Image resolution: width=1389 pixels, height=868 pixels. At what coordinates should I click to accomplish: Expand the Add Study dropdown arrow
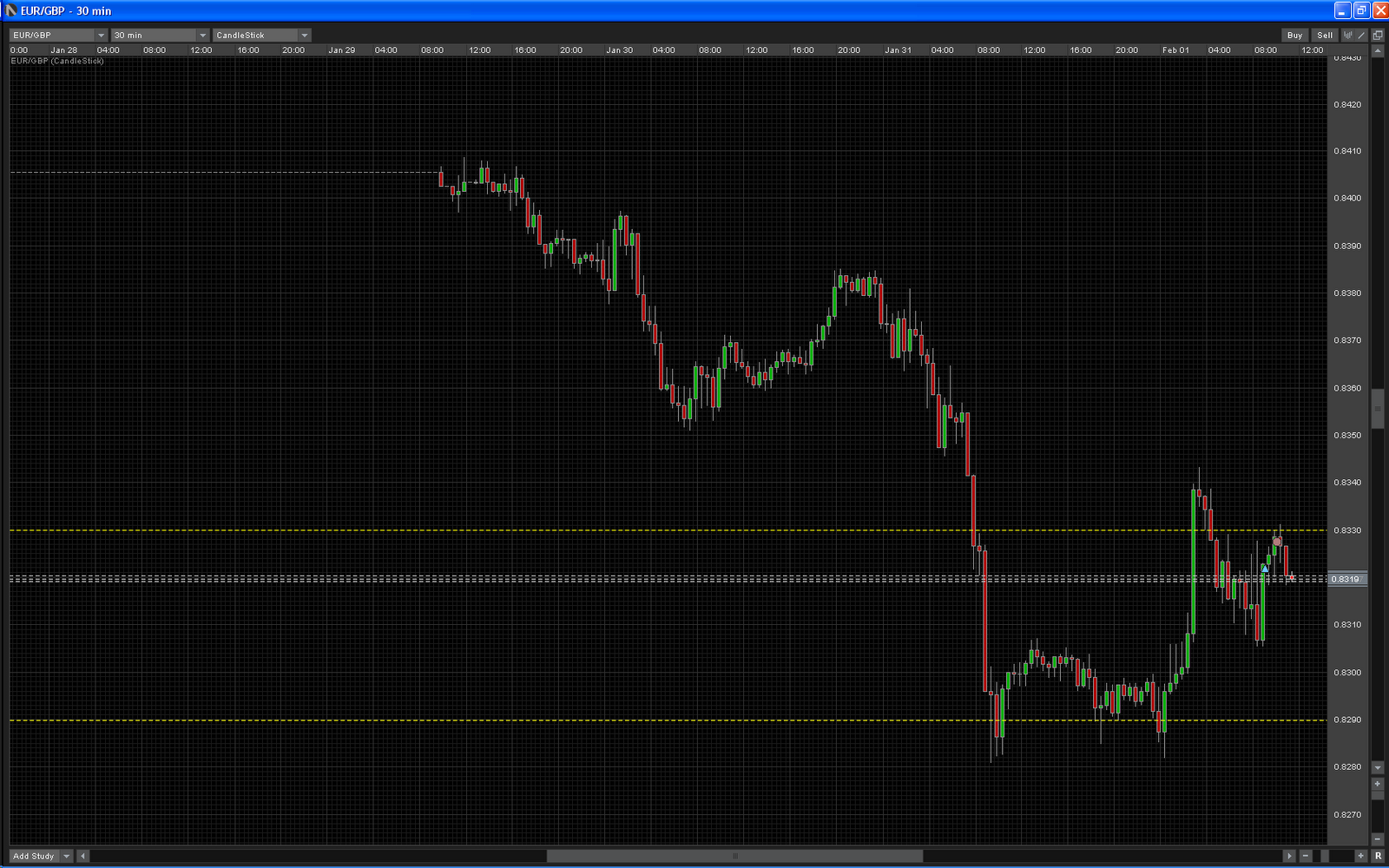[66, 856]
